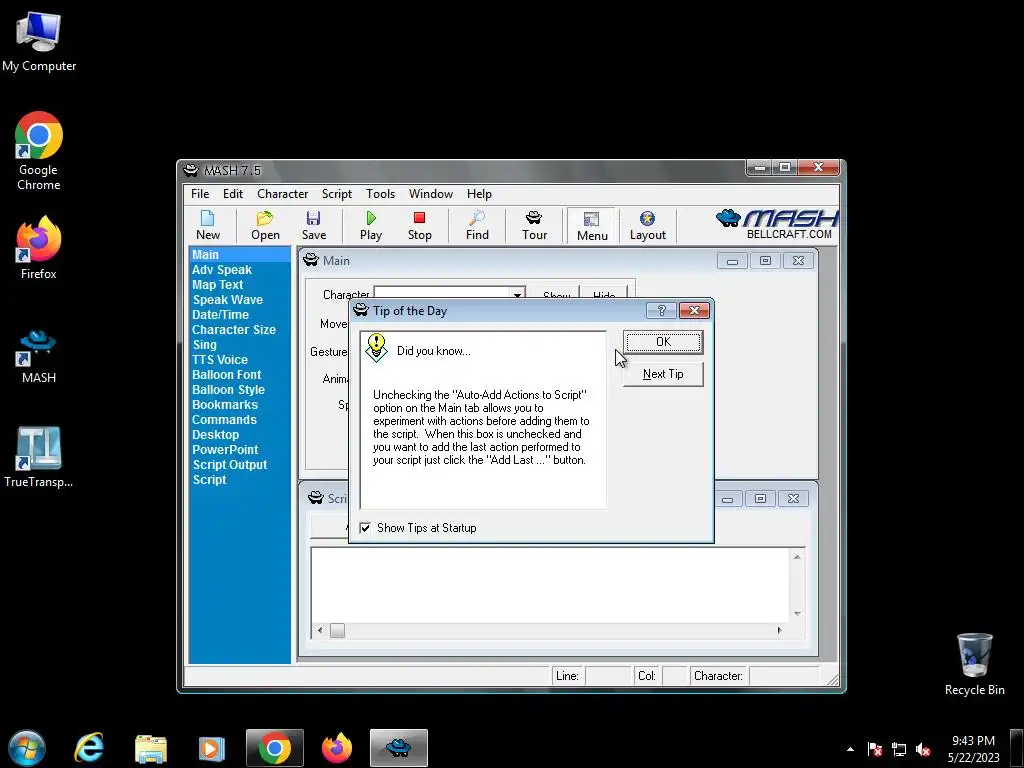1024x768 pixels.
Task: Open the Tools menu
Action: tap(380, 194)
